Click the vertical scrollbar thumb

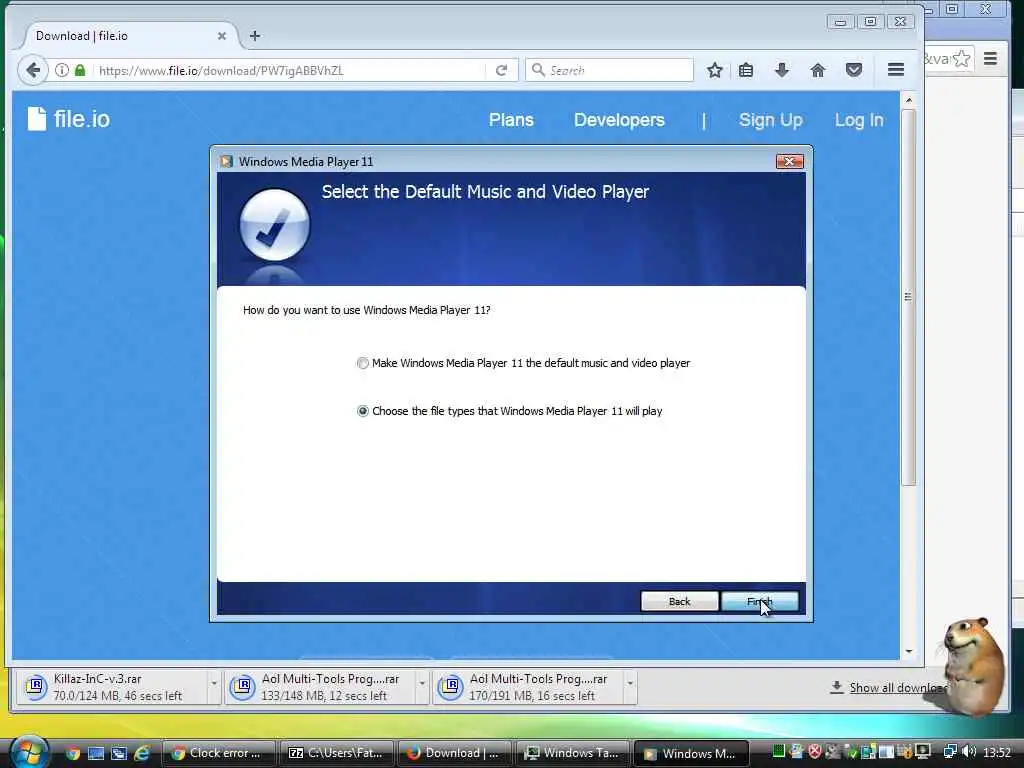908,297
